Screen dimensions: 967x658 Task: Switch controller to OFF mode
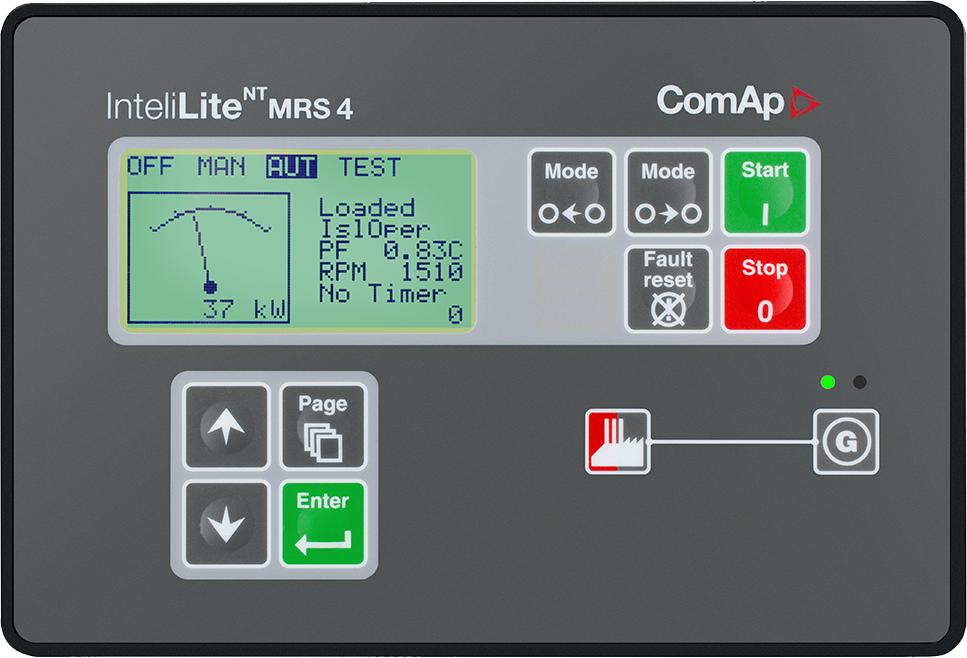(x=154, y=167)
